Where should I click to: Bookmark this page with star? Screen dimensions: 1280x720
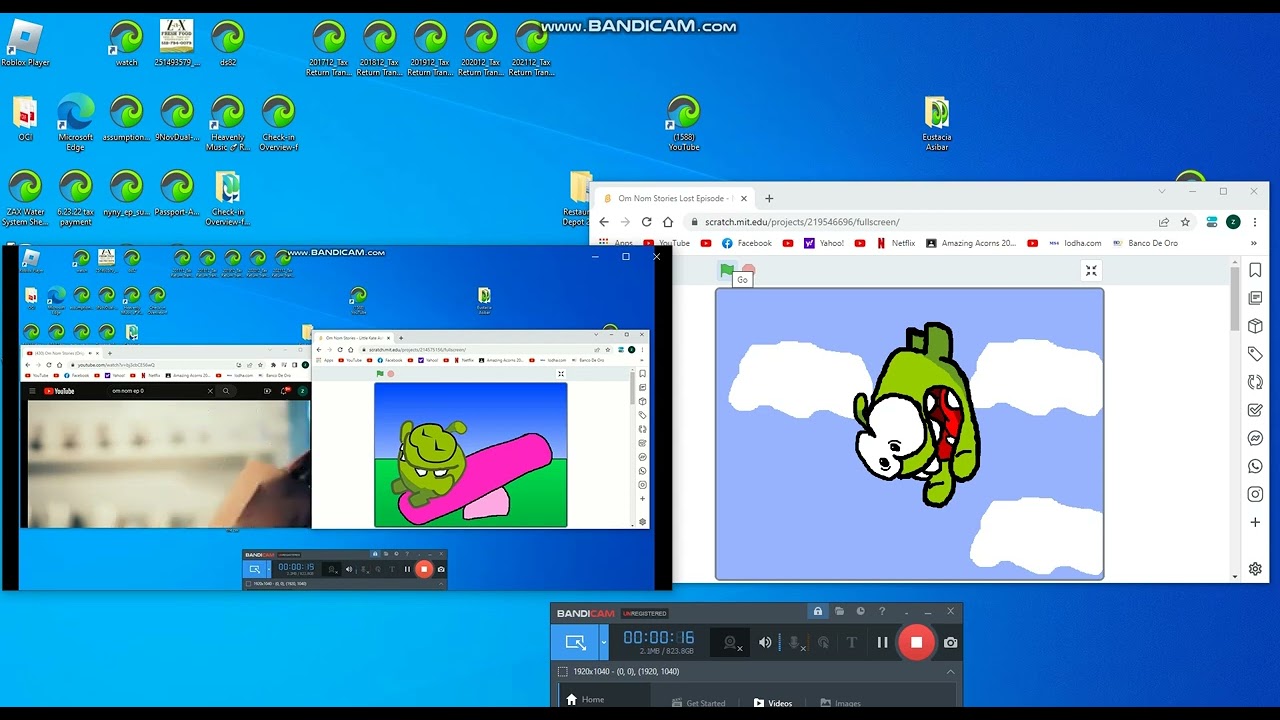(1185, 222)
